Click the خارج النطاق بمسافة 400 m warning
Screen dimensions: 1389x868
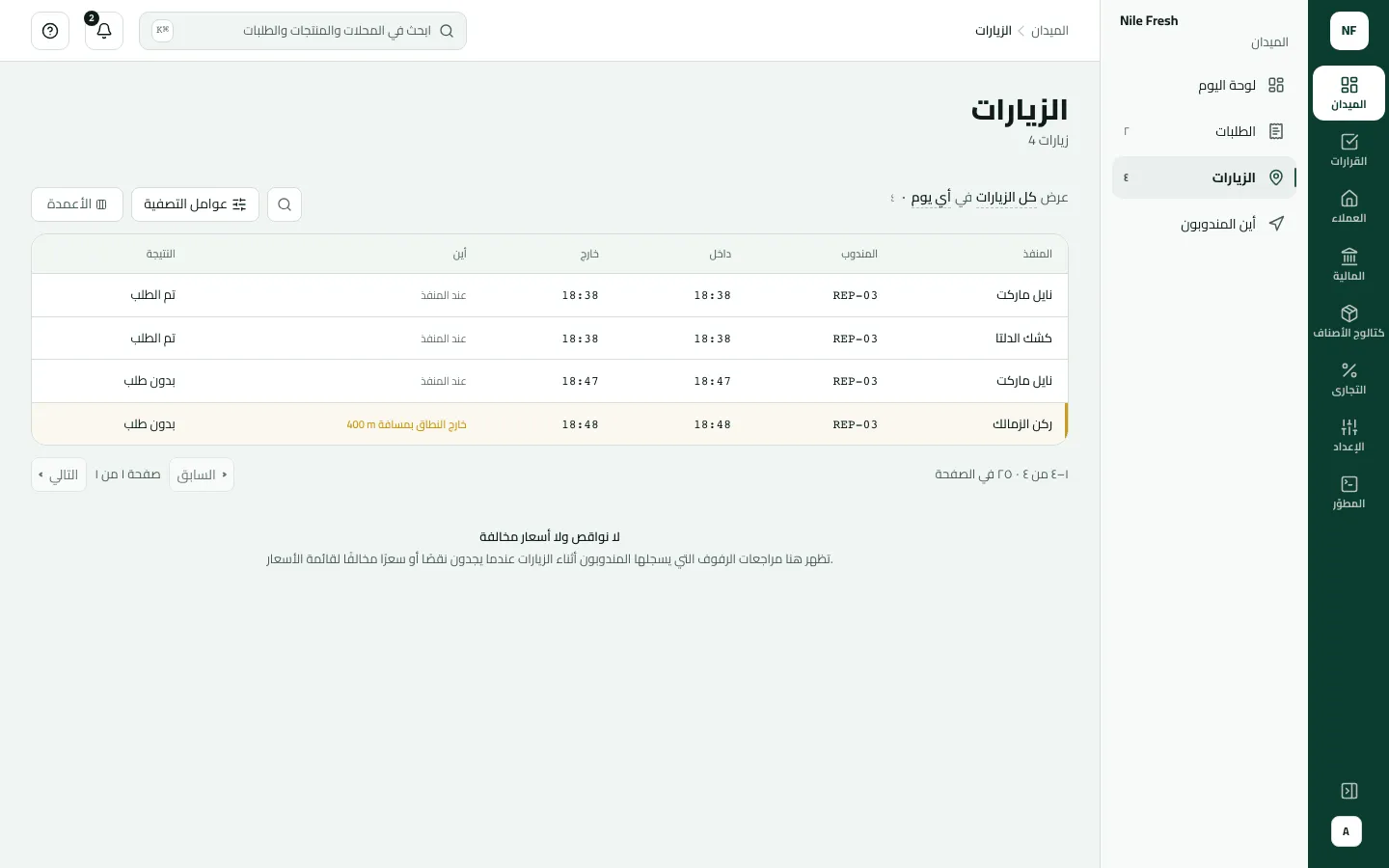(x=406, y=424)
